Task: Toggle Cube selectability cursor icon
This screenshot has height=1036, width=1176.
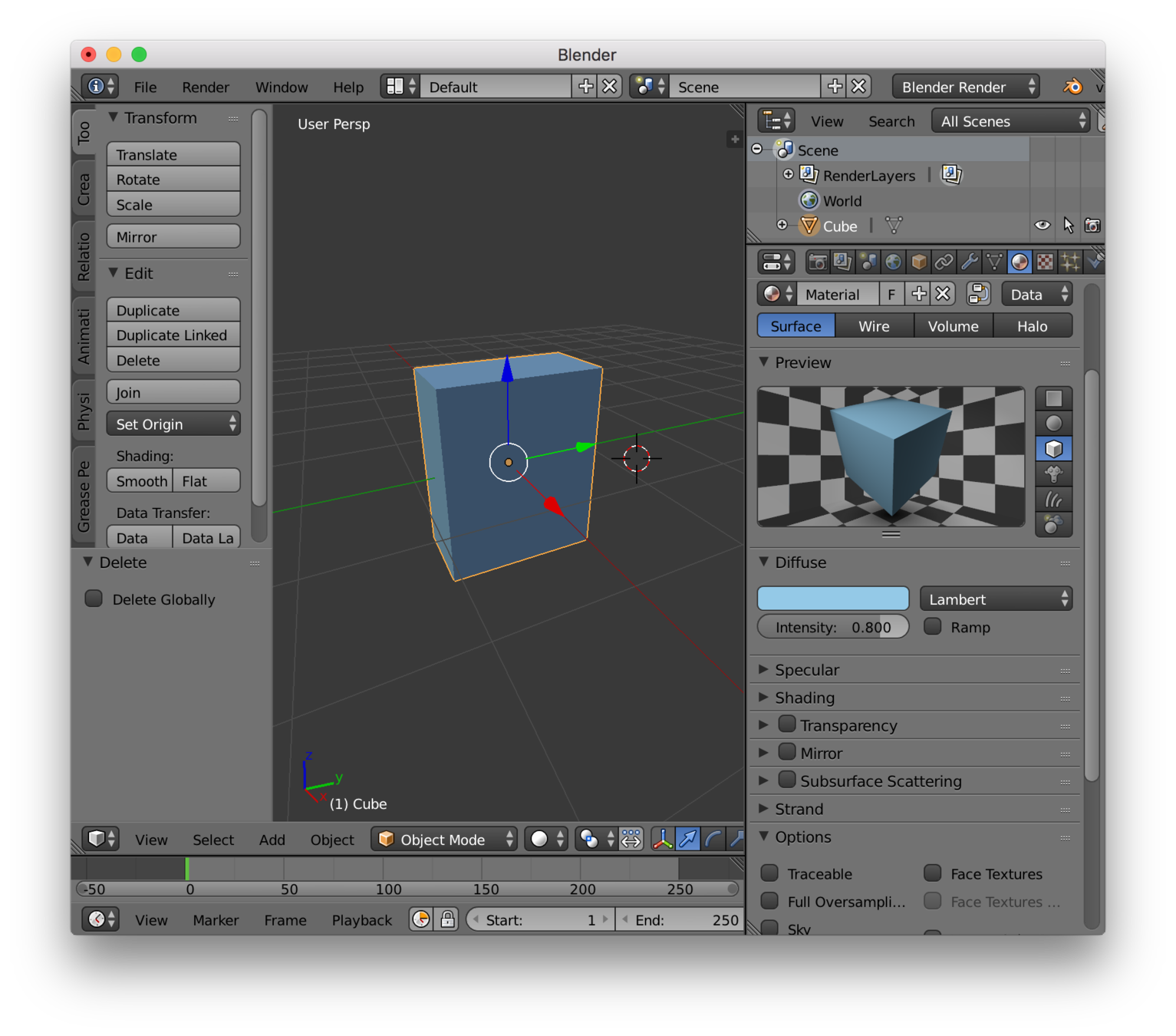Action: pyautogui.click(x=1068, y=226)
